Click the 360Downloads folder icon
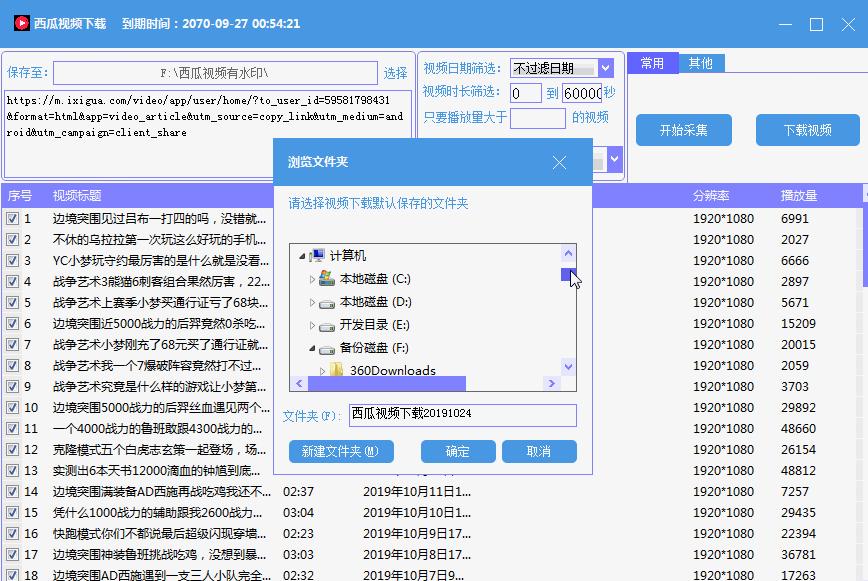The width and height of the screenshot is (868, 581). point(336,370)
